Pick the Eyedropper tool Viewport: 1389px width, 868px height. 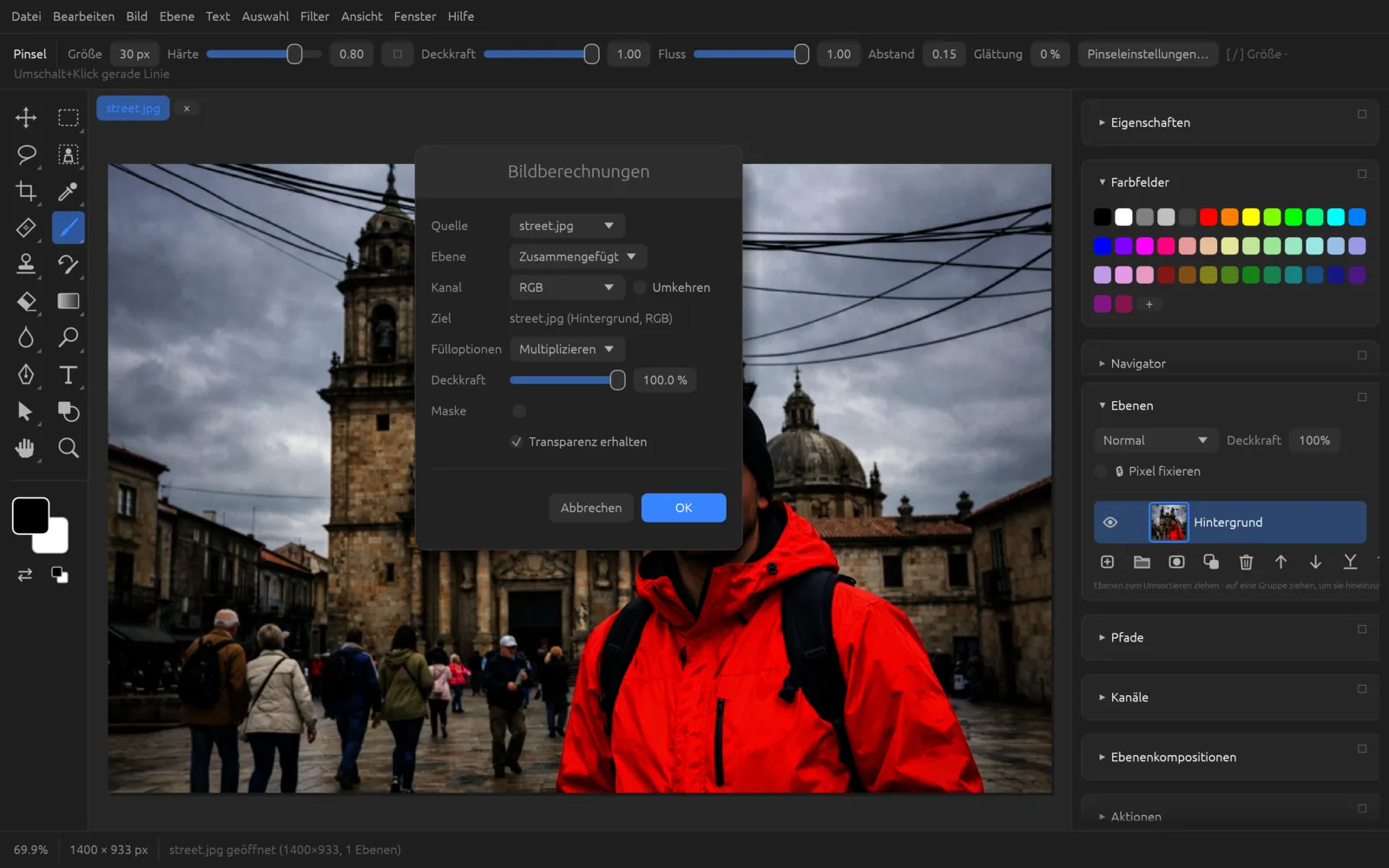click(x=68, y=191)
